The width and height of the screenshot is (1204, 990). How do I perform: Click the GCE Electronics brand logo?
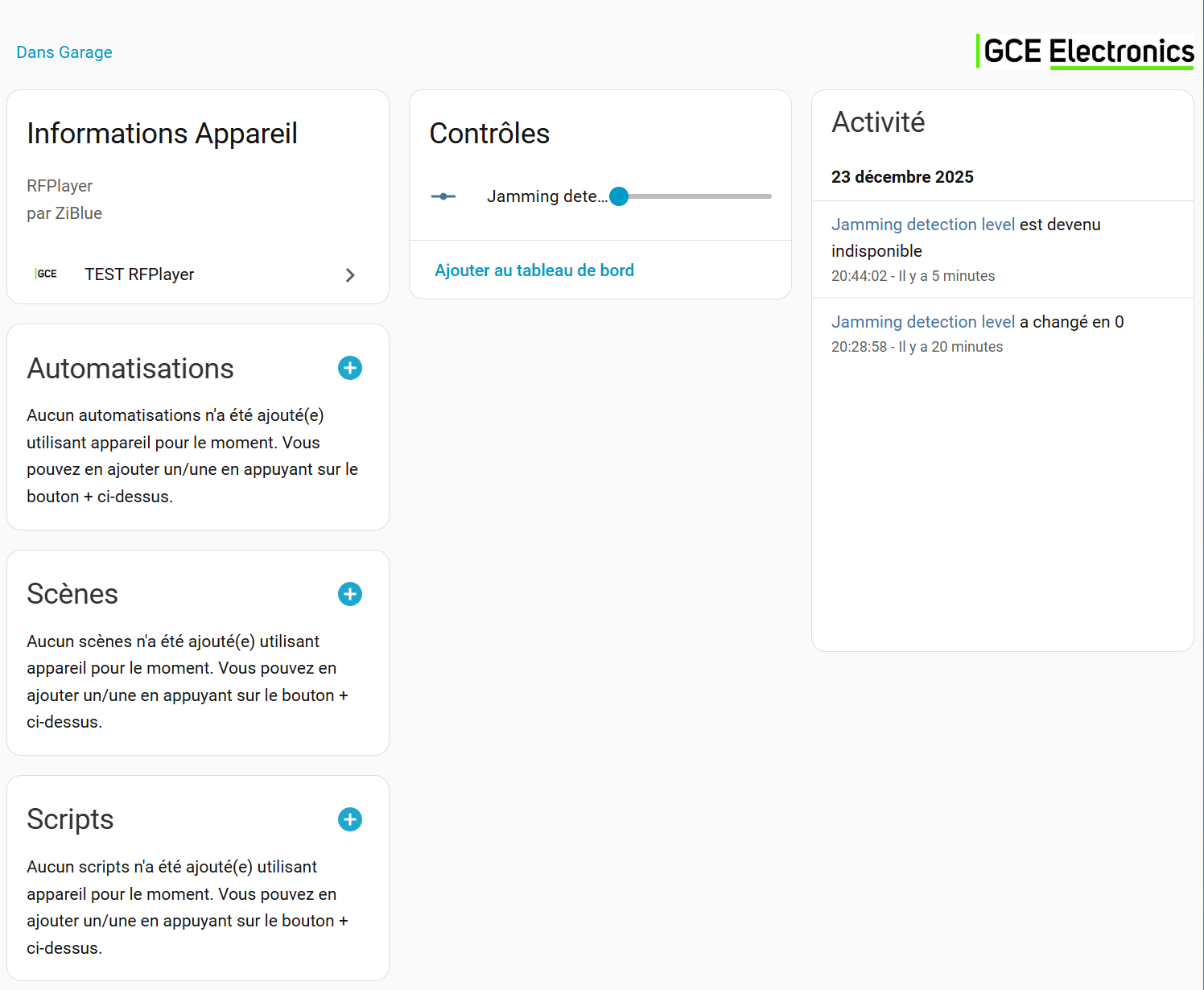1085,52
